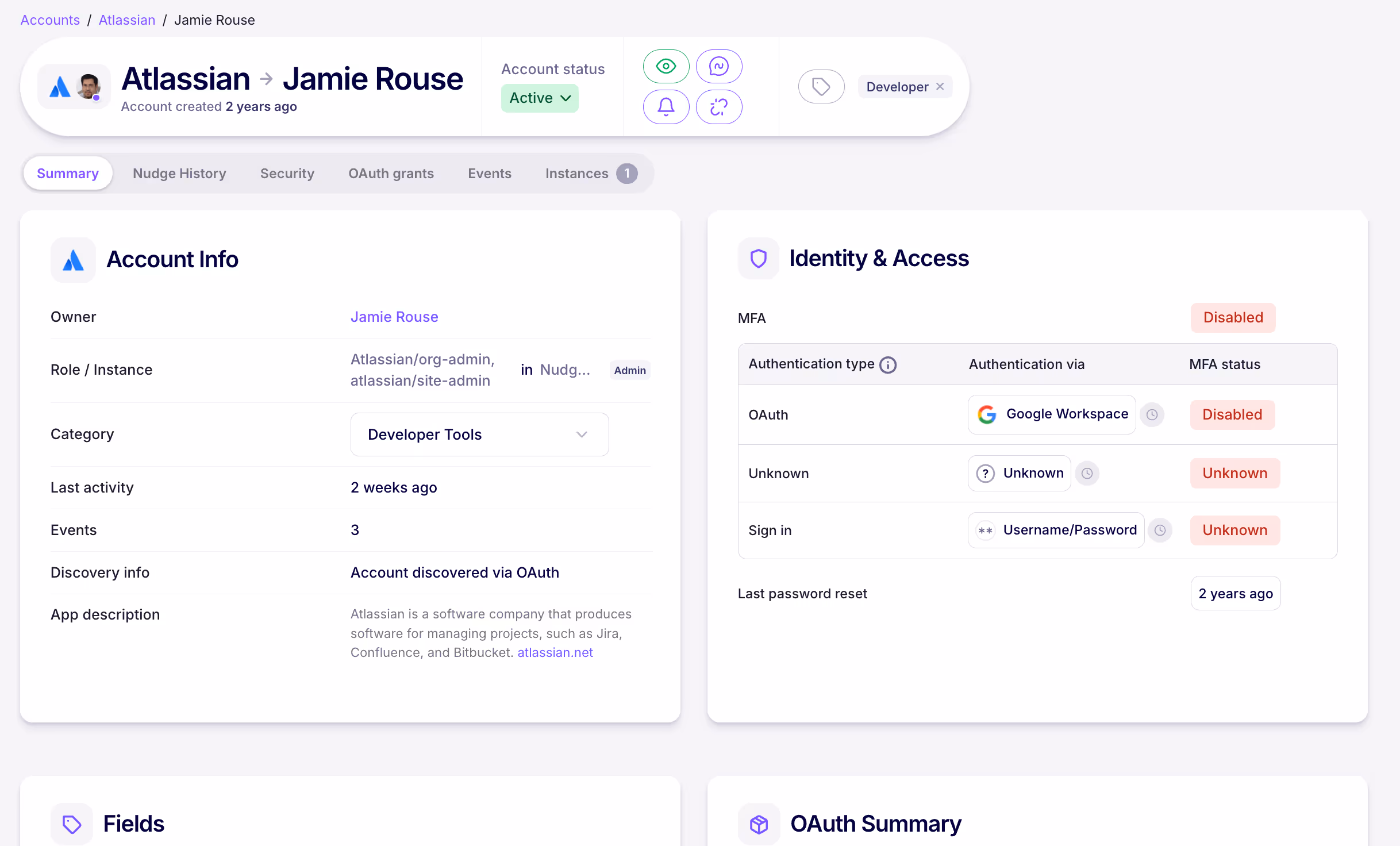Open the Security tab
Viewport: 1400px width, 846px height.
[287, 174]
